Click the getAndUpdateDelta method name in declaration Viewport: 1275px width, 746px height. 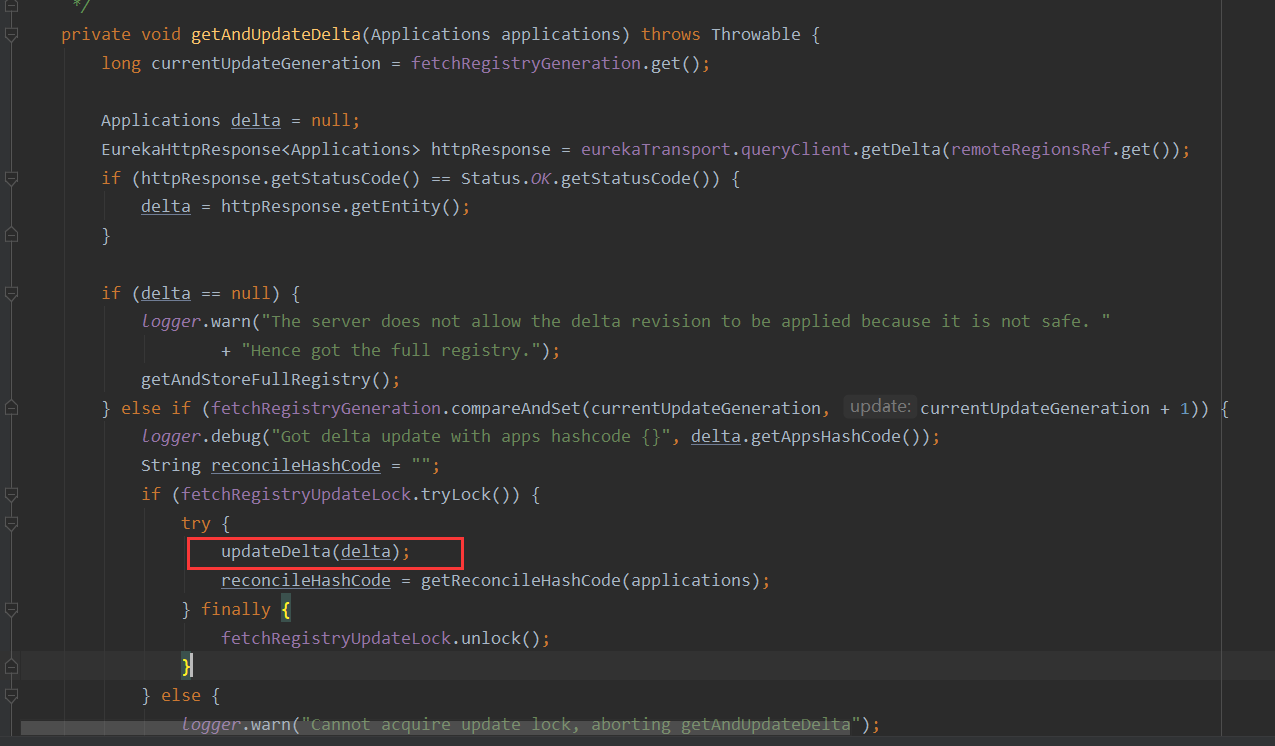(276, 34)
